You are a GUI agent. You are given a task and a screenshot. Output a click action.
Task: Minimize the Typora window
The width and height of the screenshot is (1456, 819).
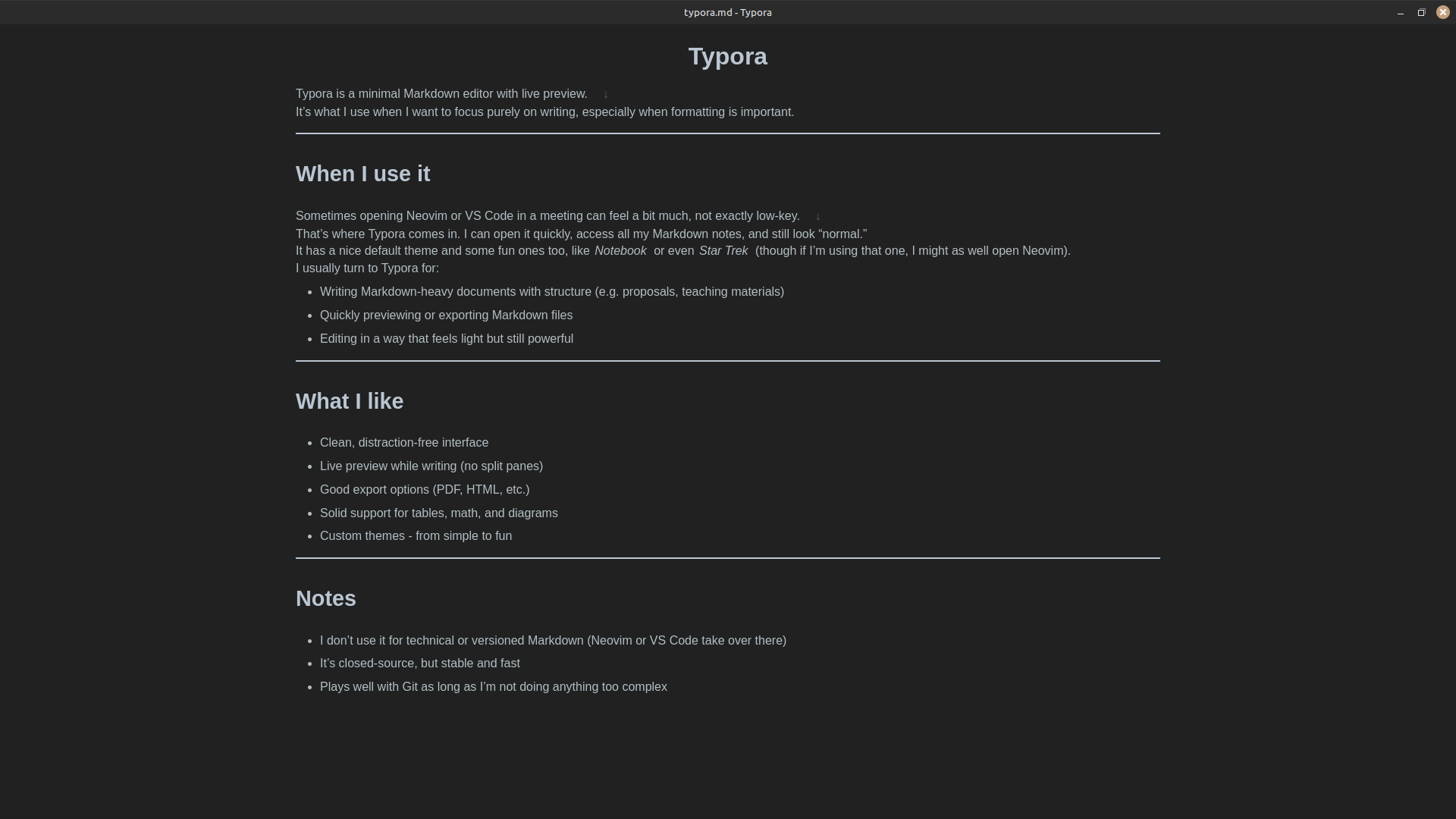1400,13
